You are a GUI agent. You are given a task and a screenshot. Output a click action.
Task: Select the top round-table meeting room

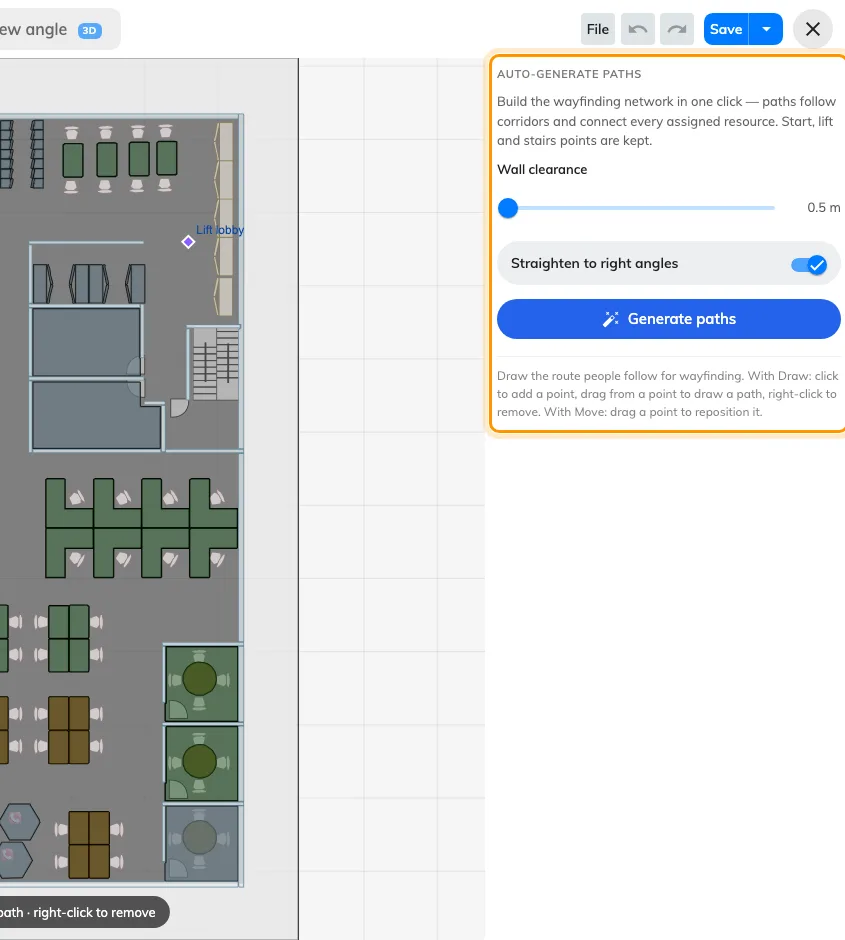pos(201,683)
